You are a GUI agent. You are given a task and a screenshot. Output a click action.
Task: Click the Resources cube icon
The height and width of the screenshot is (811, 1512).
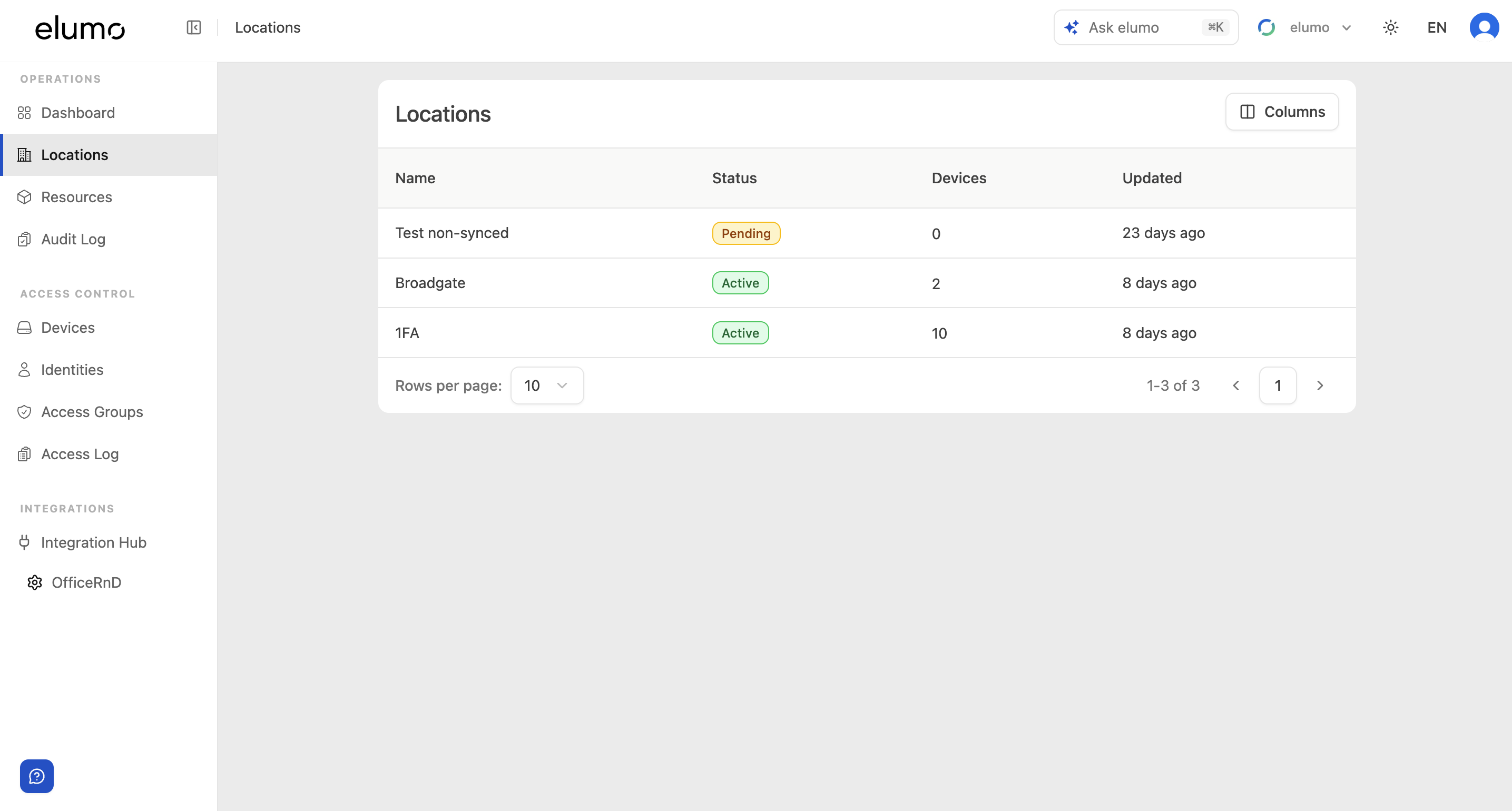[24, 197]
